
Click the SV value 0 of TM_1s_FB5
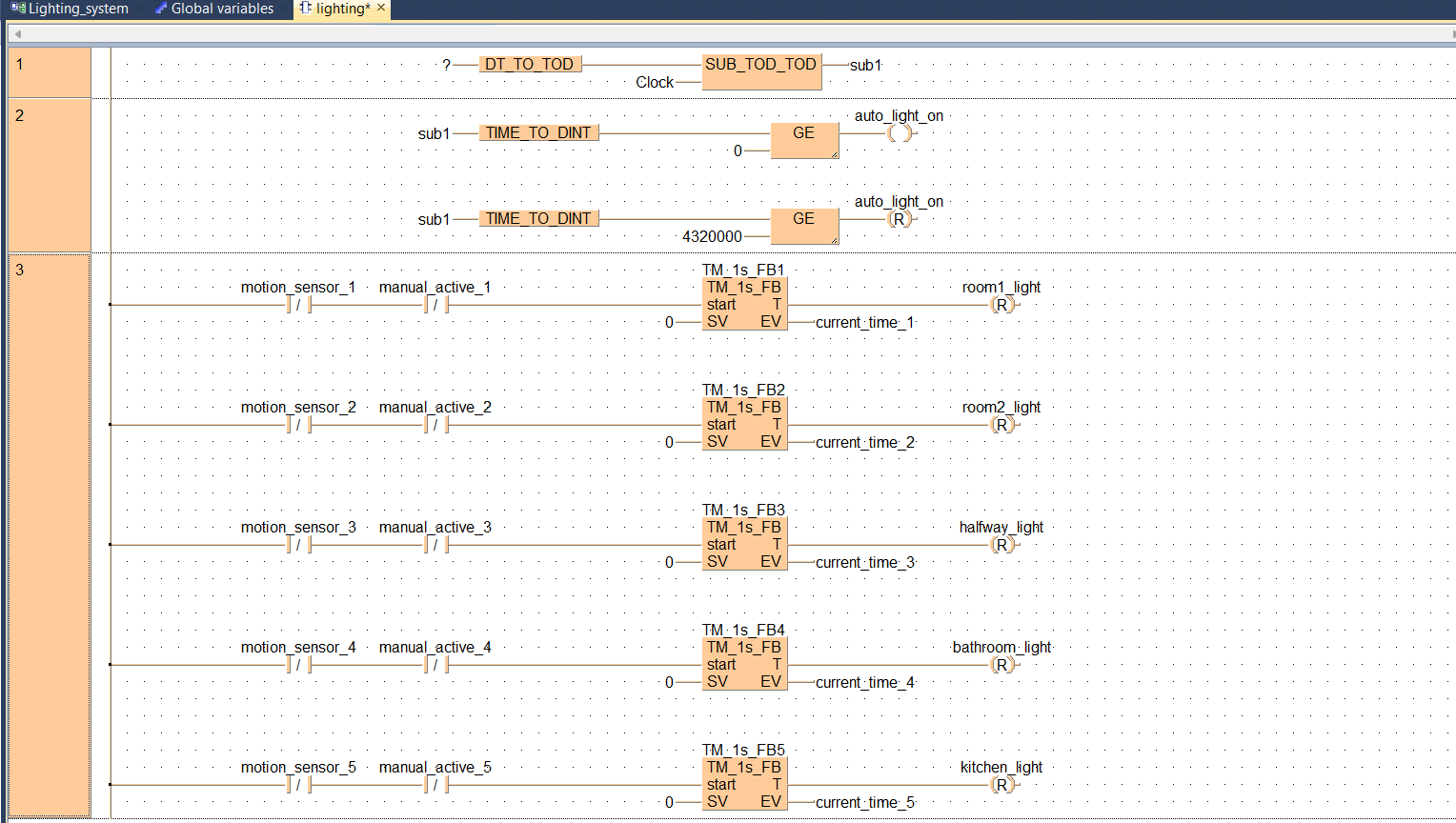pyautogui.click(x=669, y=803)
